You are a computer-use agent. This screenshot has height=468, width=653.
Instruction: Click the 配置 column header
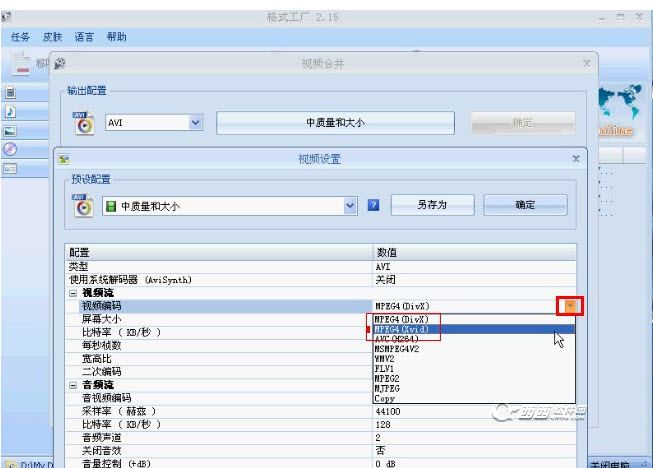coord(219,252)
